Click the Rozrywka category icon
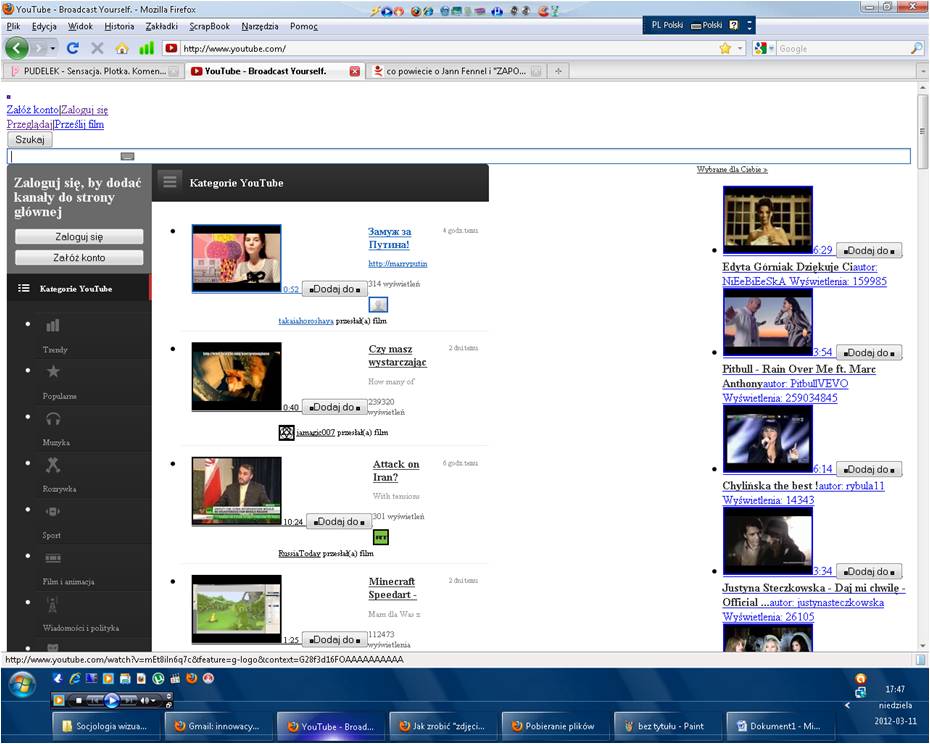This screenshot has width=930, height=744. pos(53,465)
